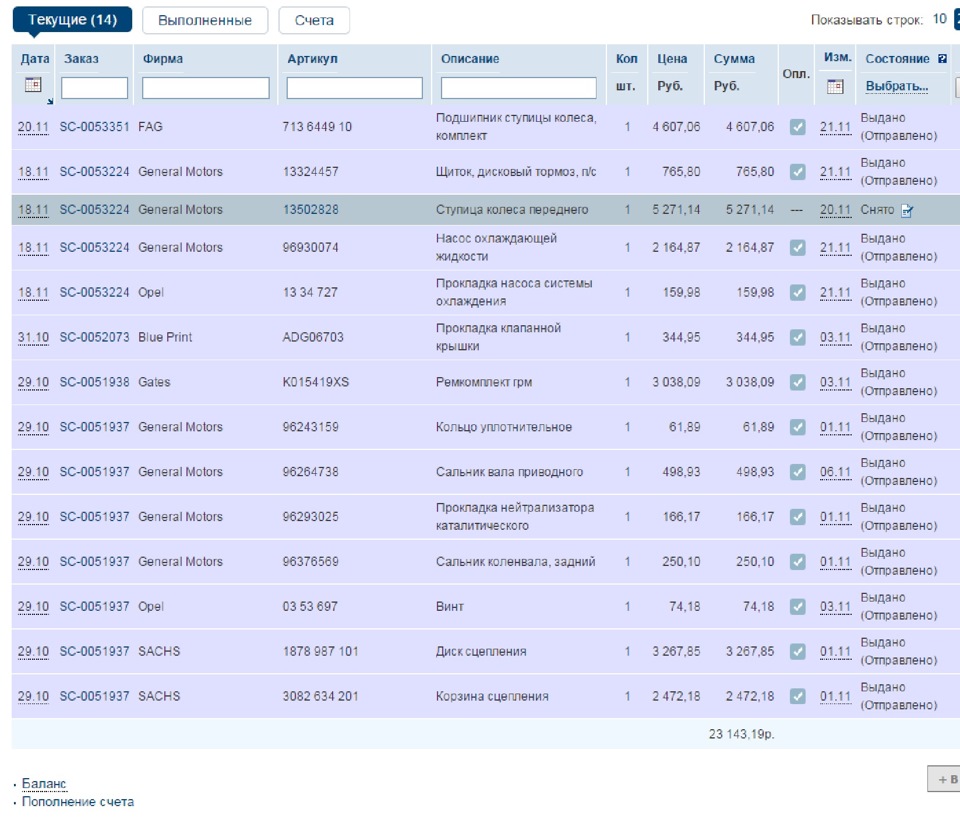Click the note icon beside Снято status
The width and height of the screenshot is (960, 823).
click(907, 211)
